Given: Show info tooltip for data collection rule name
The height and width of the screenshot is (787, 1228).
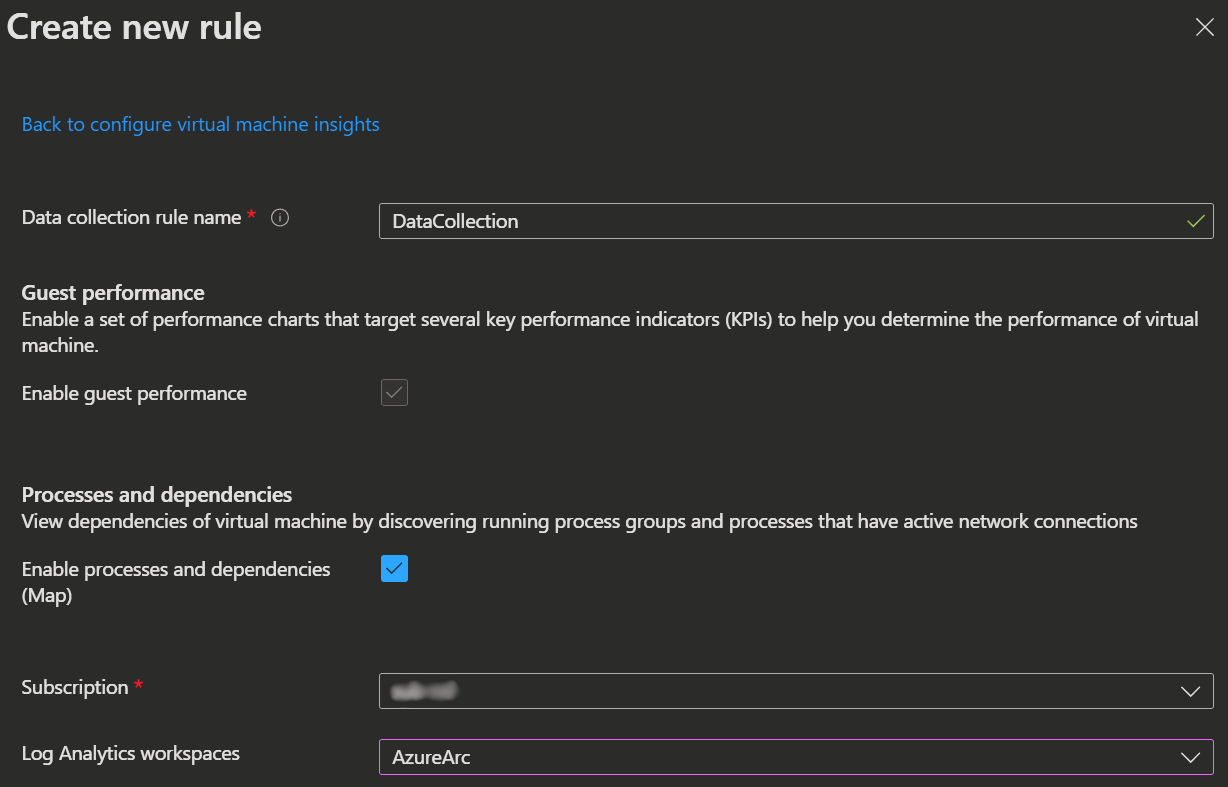Looking at the screenshot, I should coord(280,217).
